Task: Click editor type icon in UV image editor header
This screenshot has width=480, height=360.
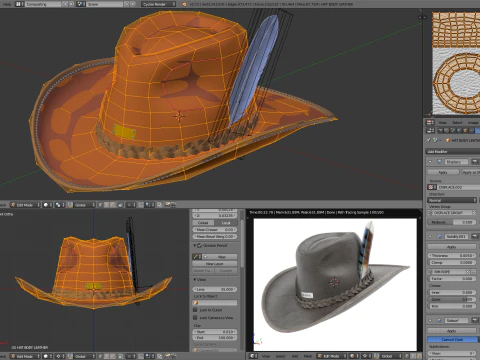Action: tap(431, 123)
